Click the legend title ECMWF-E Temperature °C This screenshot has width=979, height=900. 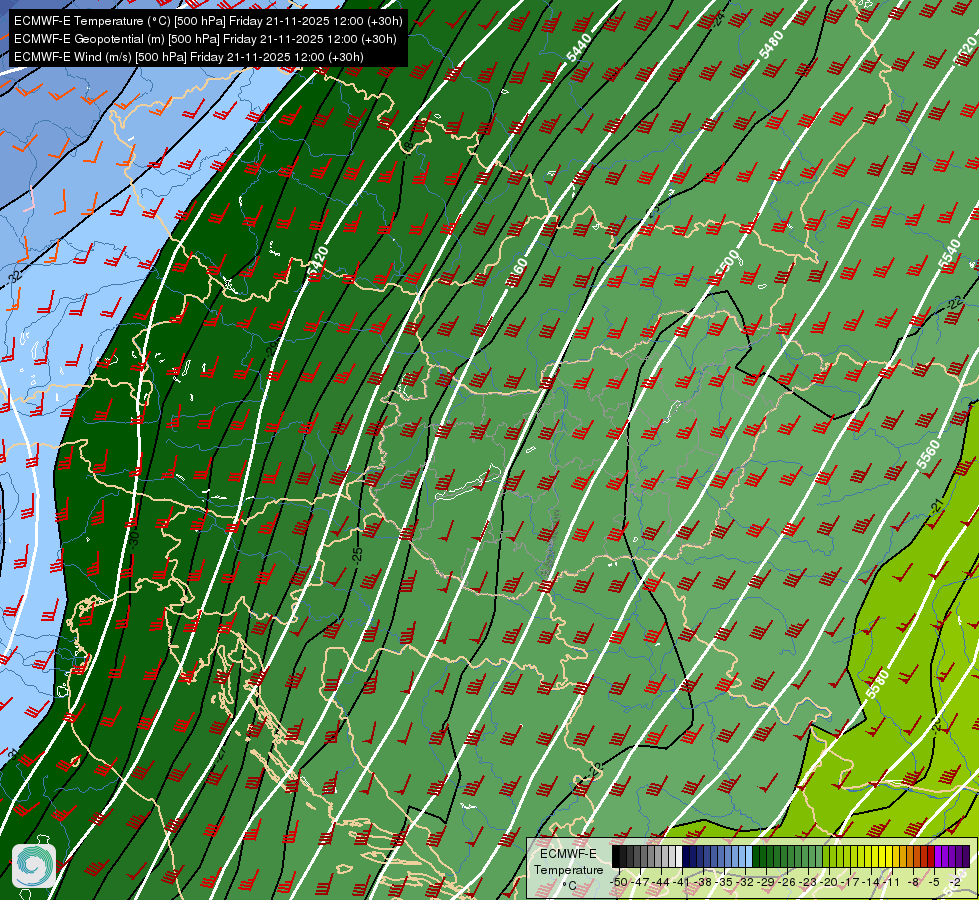point(568,869)
